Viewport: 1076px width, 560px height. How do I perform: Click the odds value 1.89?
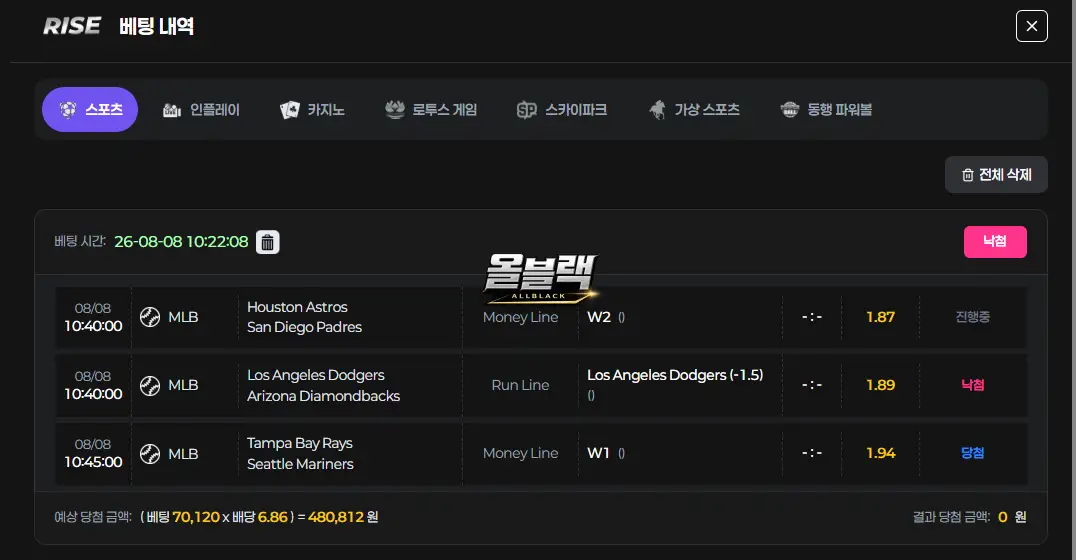coord(880,385)
